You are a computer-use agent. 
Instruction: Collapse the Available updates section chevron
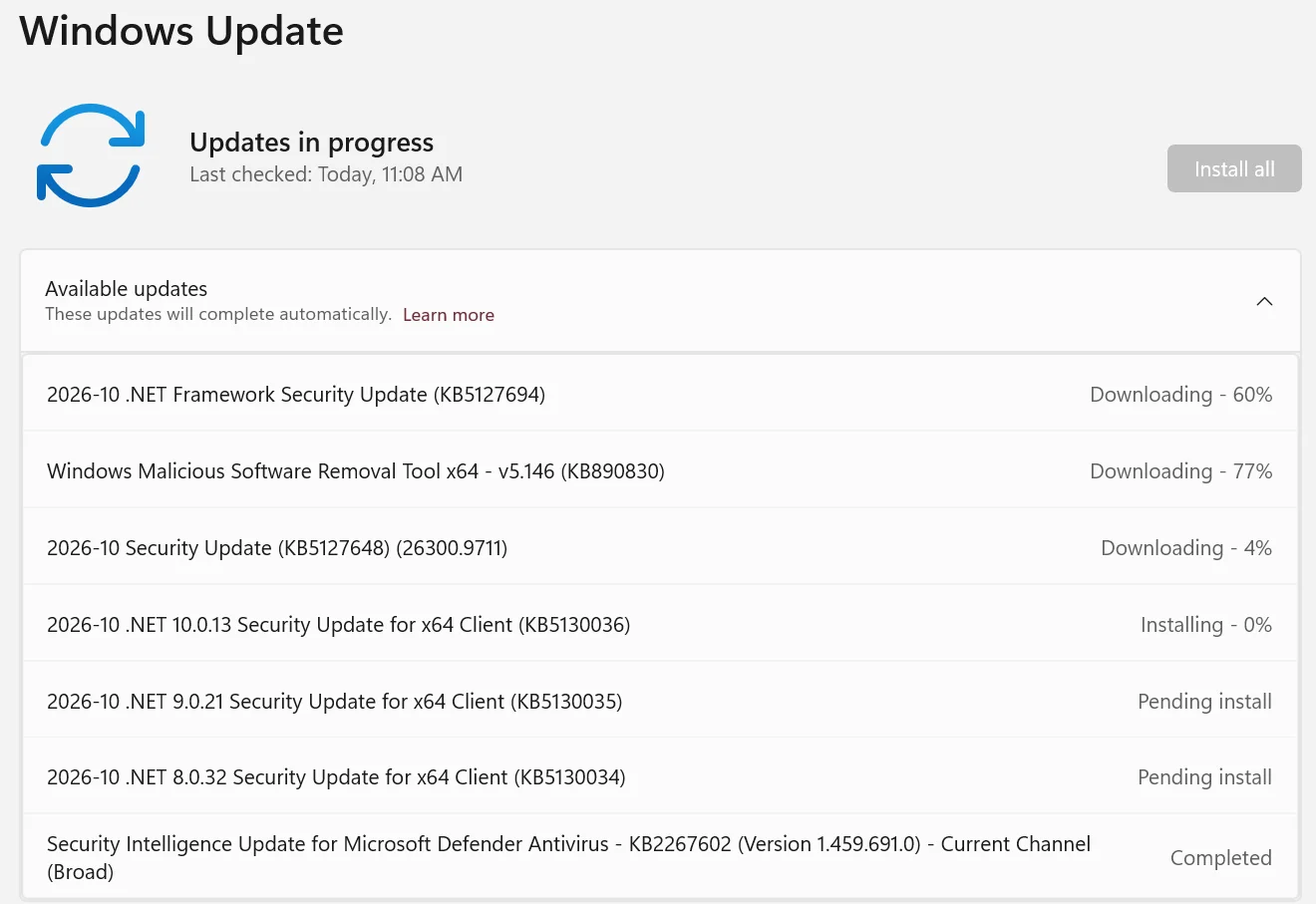click(1264, 301)
